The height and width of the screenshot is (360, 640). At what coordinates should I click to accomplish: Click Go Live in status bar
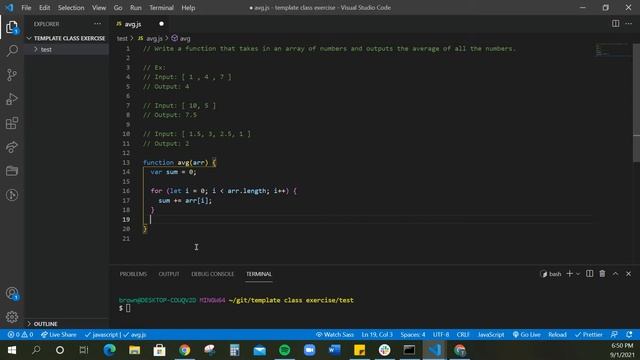(527, 335)
